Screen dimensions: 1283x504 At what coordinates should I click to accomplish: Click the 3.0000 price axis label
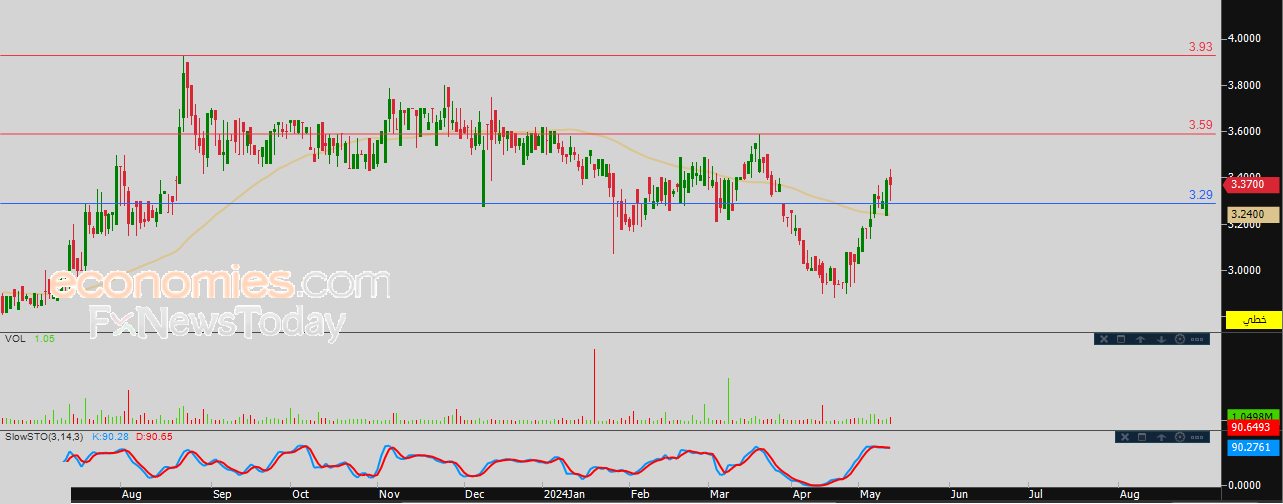[1246, 270]
